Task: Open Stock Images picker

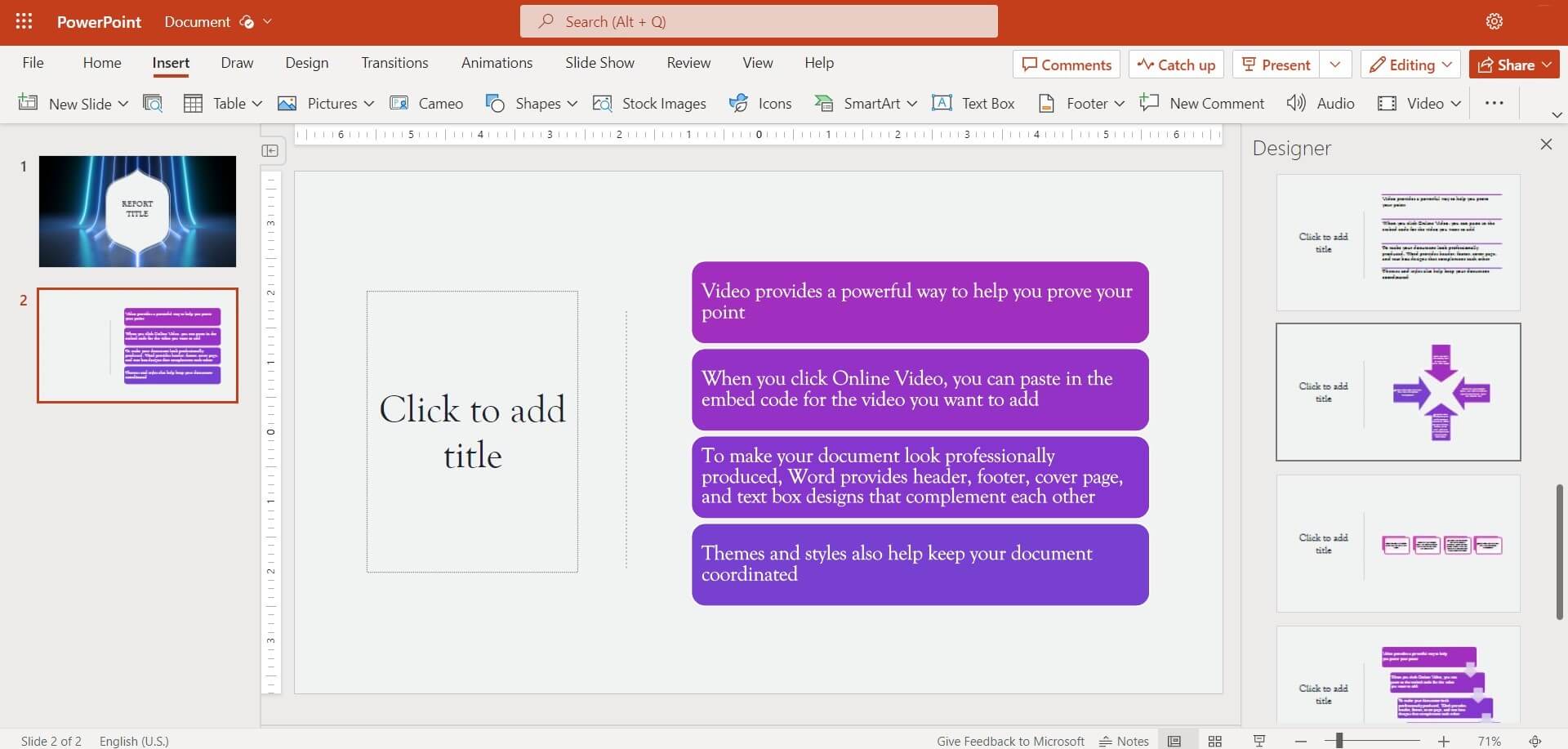Action: tap(650, 103)
